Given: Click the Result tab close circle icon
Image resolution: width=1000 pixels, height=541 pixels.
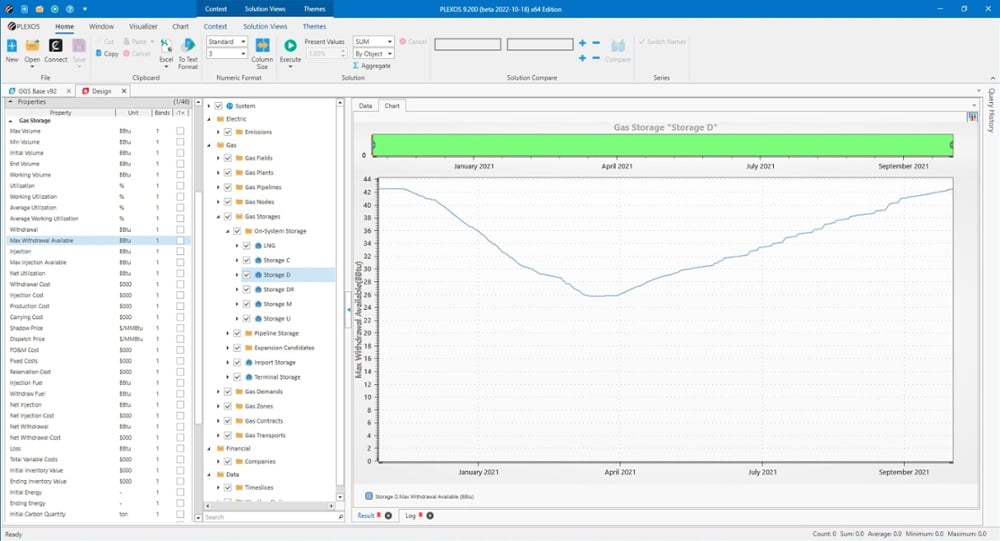Looking at the screenshot, I should (388, 515).
